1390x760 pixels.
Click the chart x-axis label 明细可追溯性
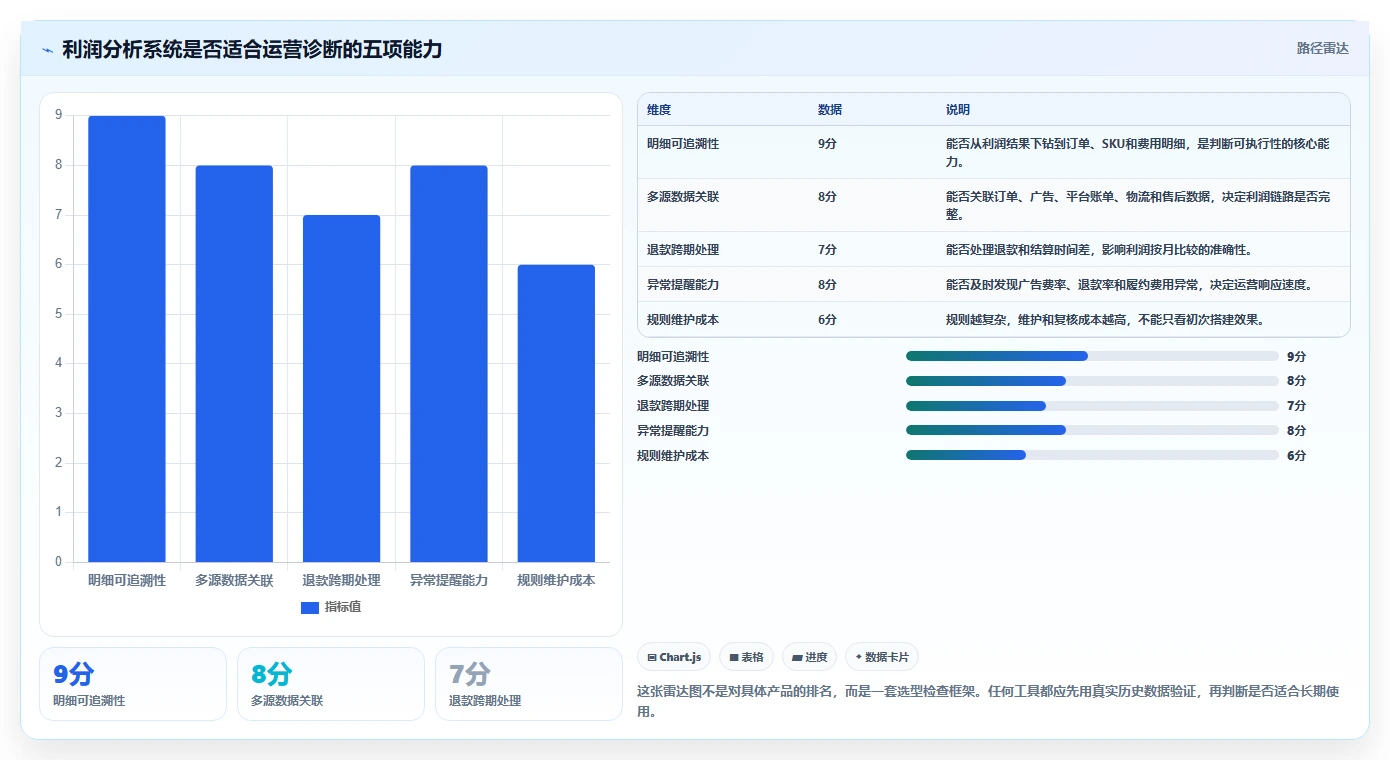pos(127,580)
